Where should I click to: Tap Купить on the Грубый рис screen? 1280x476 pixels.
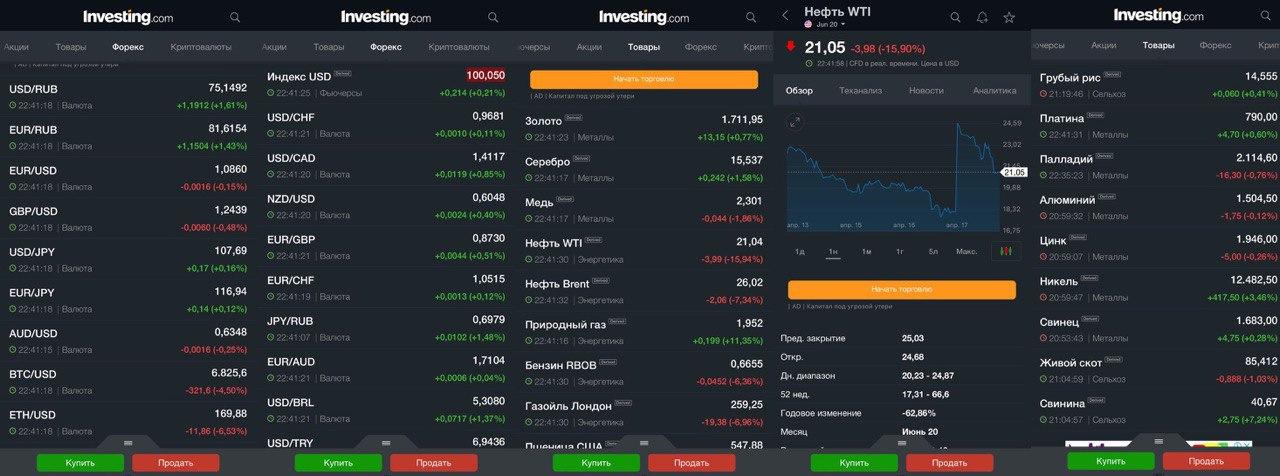(x=1110, y=461)
